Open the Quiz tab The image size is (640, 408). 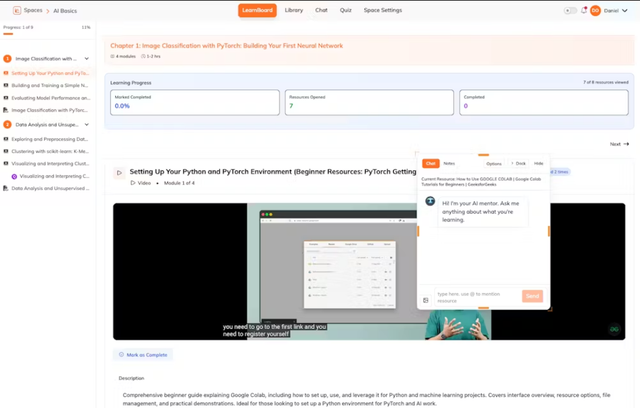[x=346, y=10]
